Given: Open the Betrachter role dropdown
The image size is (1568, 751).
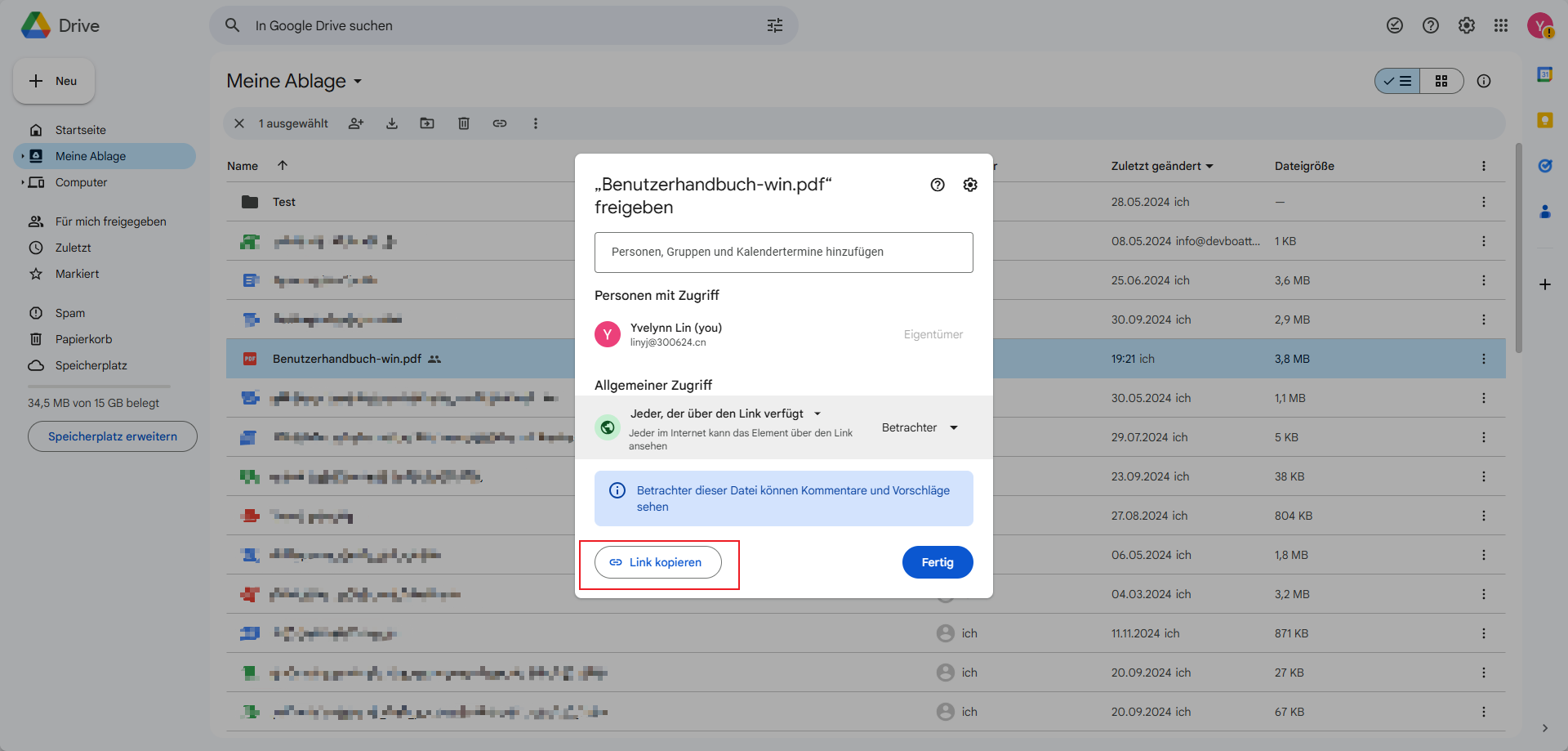Looking at the screenshot, I should coord(920,427).
